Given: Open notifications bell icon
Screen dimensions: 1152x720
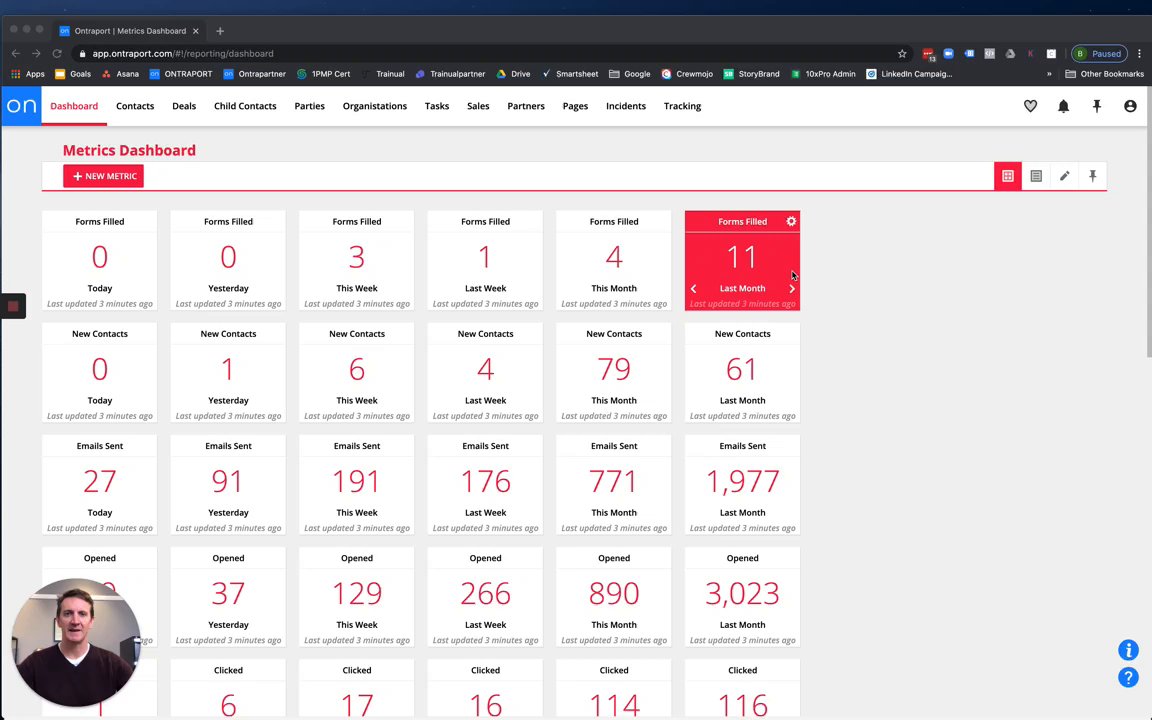Looking at the screenshot, I should pyautogui.click(x=1063, y=106).
